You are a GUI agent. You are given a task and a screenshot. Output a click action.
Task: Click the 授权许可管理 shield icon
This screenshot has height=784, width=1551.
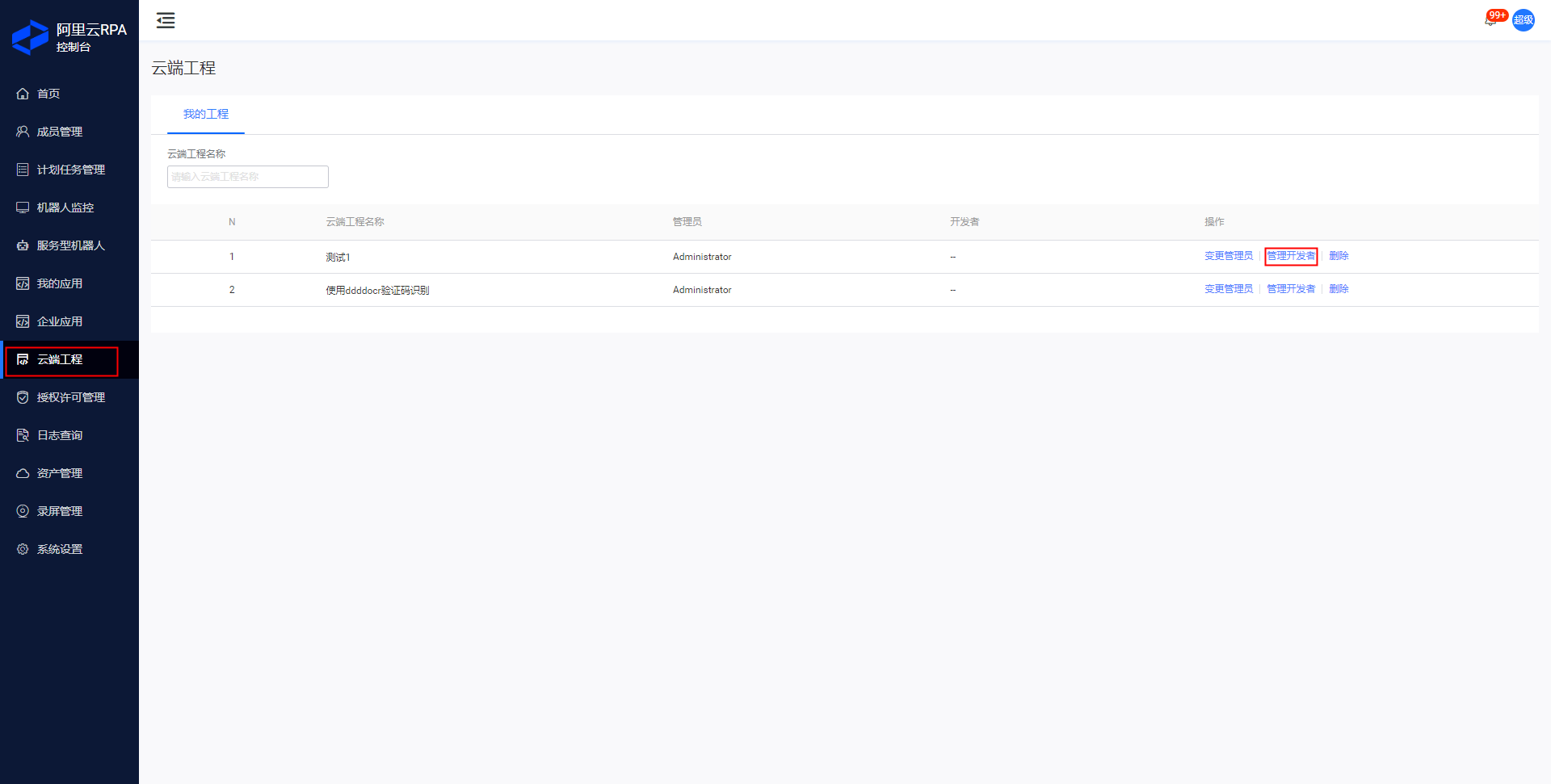[23, 397]
